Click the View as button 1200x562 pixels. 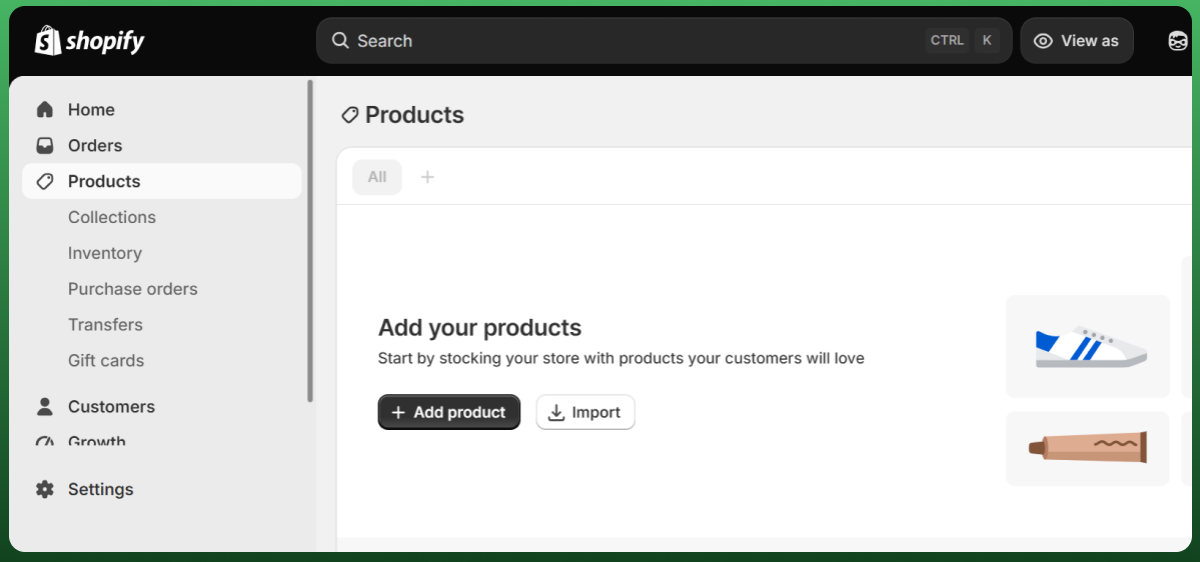point(1077,41)
